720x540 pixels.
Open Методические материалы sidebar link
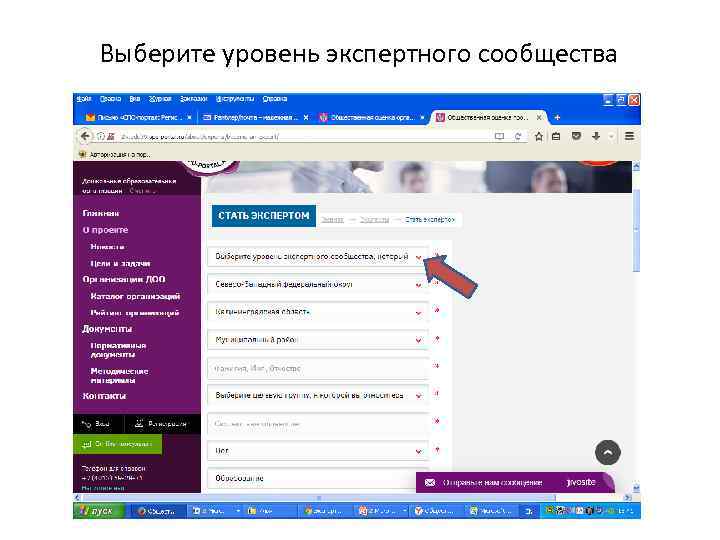tap(119, 376)
